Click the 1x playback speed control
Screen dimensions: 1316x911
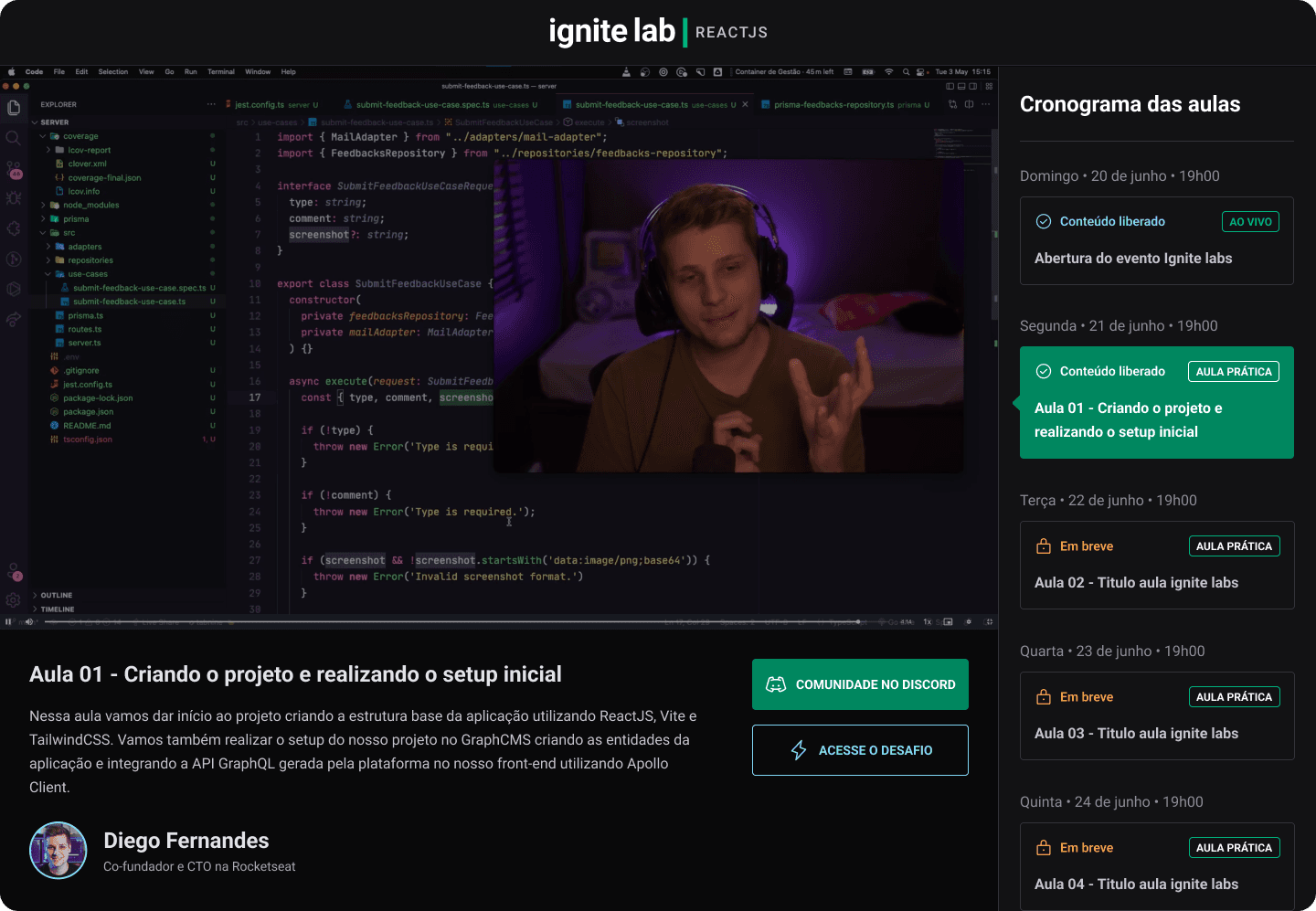pos(927,621)
